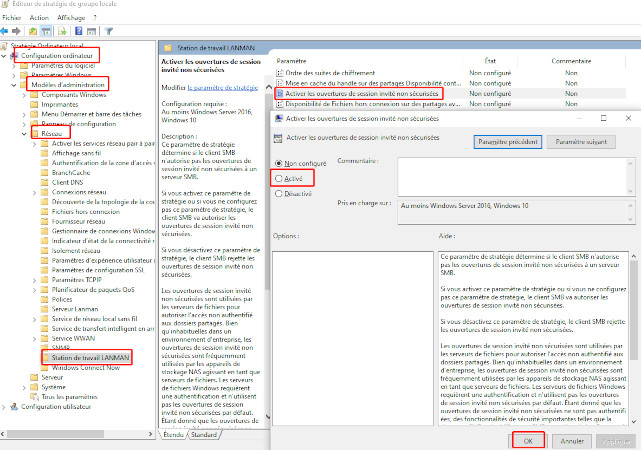641x450 pixels.
Task: Expand the Paramètres du logiciel node
Action: (14, 66)
